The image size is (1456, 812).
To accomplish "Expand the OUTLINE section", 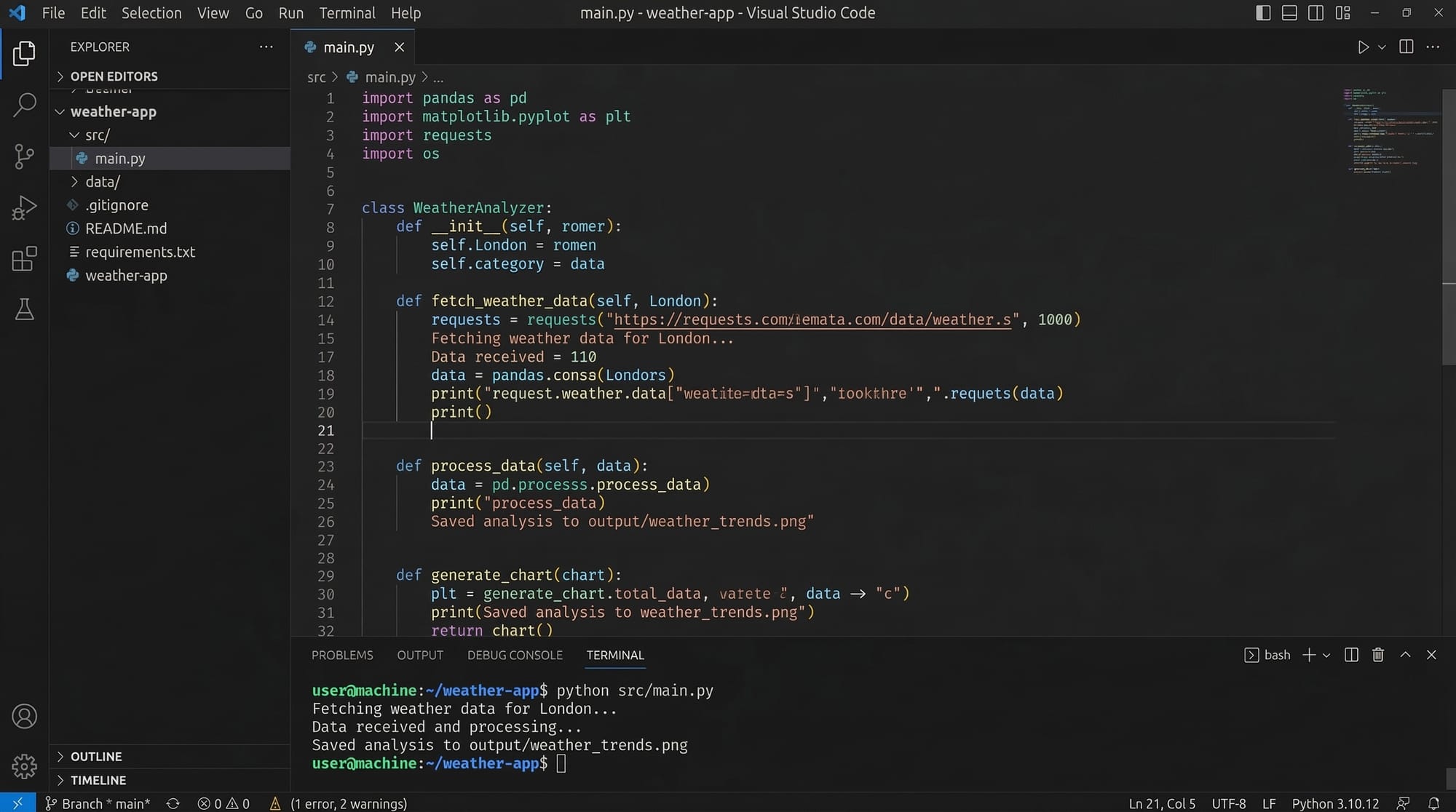I will pyautogui.click(x=96, y=757).
